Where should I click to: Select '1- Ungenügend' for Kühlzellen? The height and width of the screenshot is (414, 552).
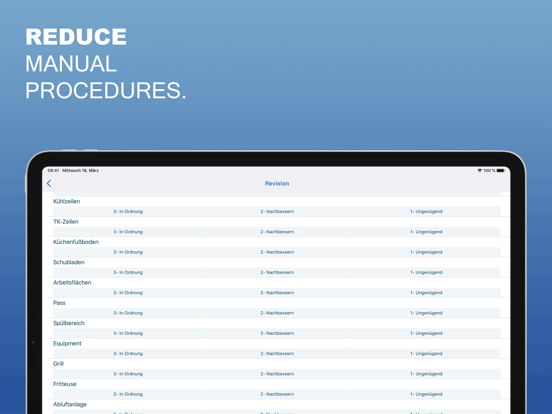[x=426, y=212]
